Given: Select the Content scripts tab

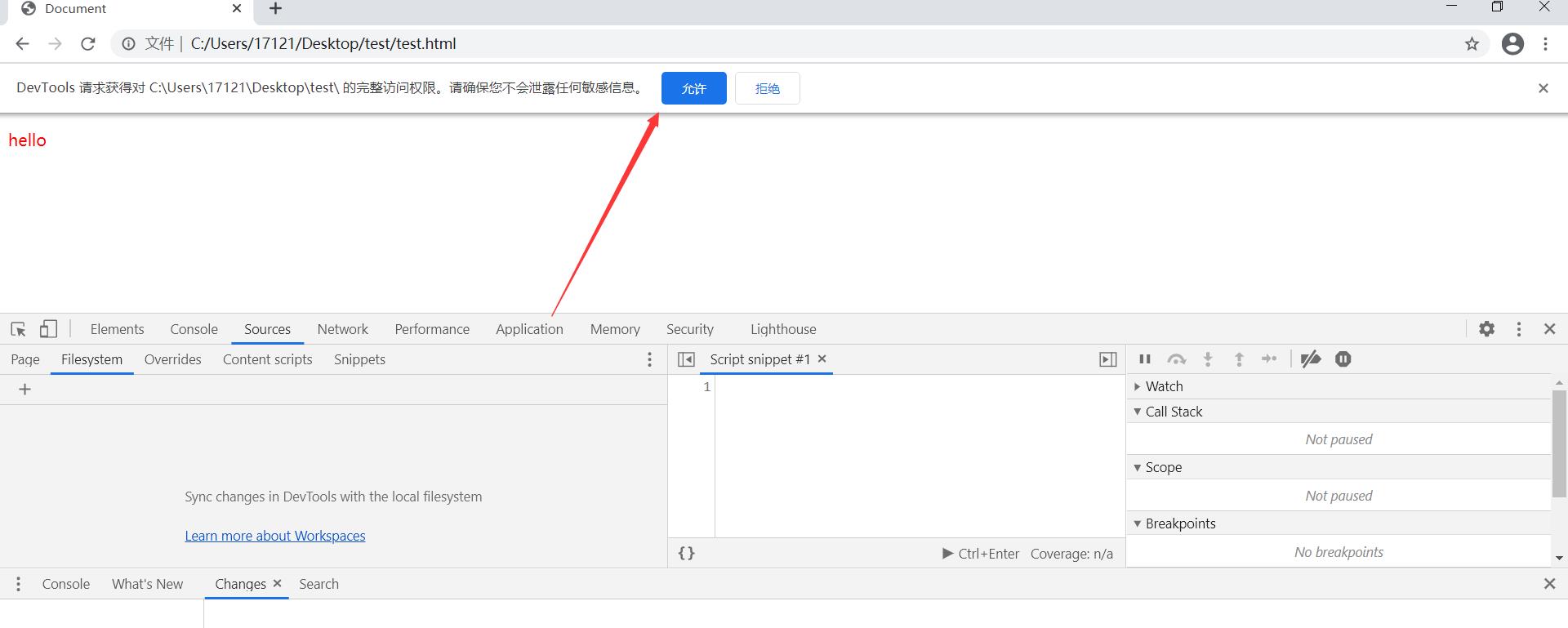Looking at the screenshot, I should coord(267,359).
